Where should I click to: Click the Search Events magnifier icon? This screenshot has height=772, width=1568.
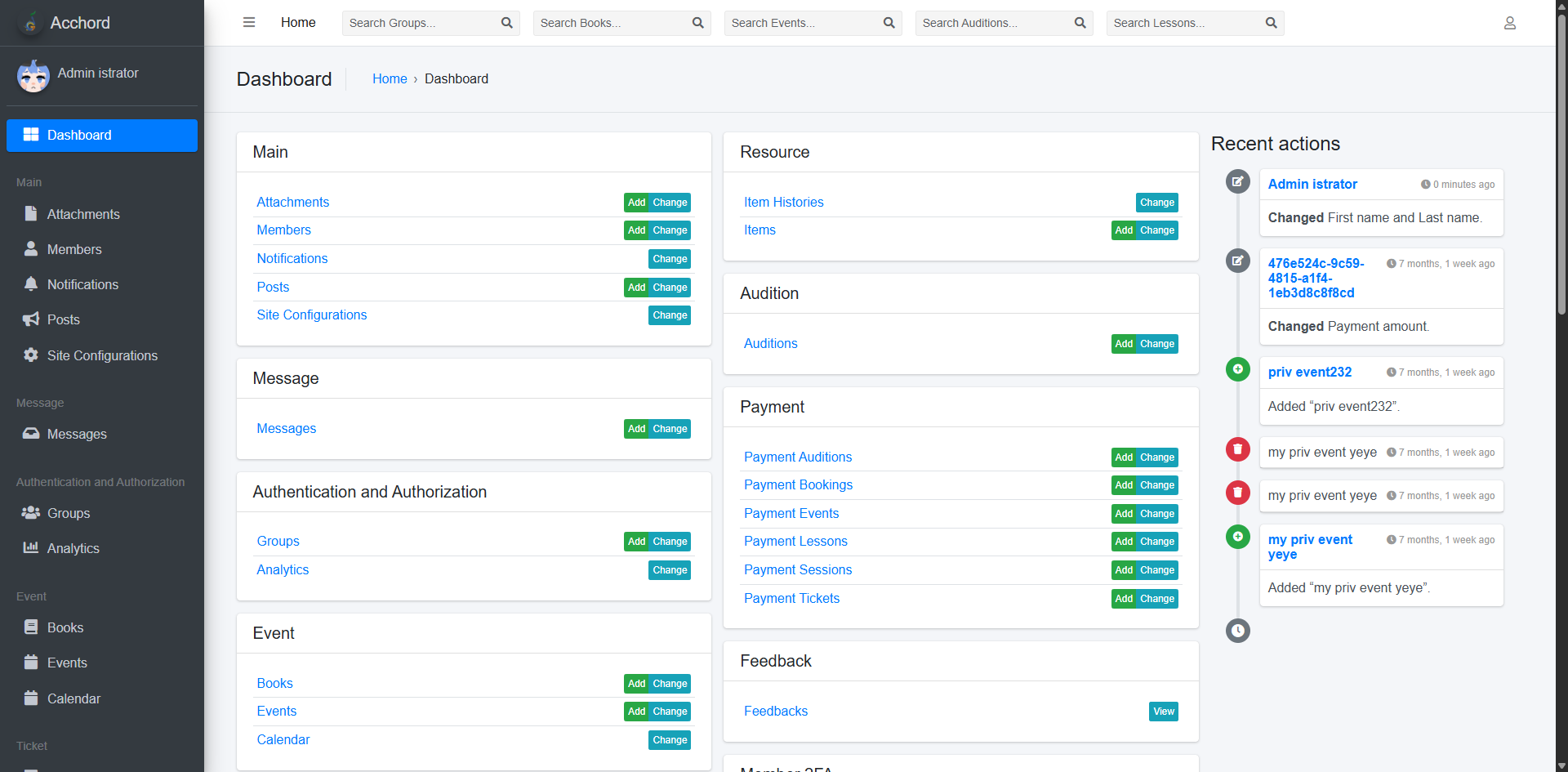pos(889,23)
